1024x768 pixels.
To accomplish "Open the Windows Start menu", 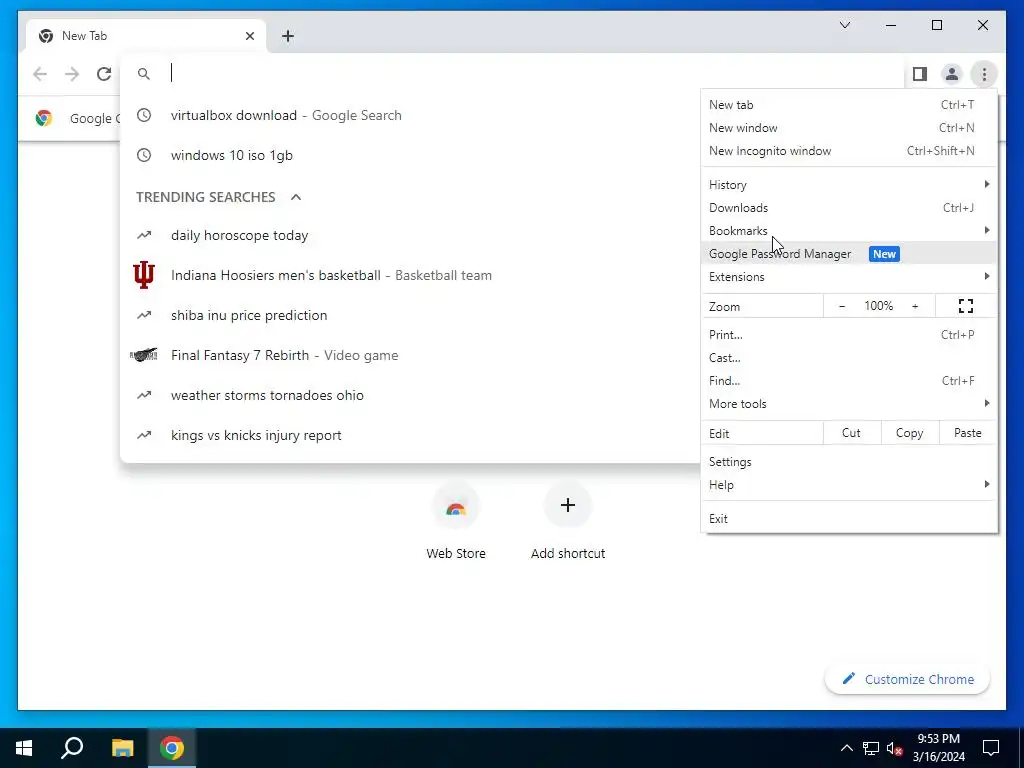I will (24, 748).
